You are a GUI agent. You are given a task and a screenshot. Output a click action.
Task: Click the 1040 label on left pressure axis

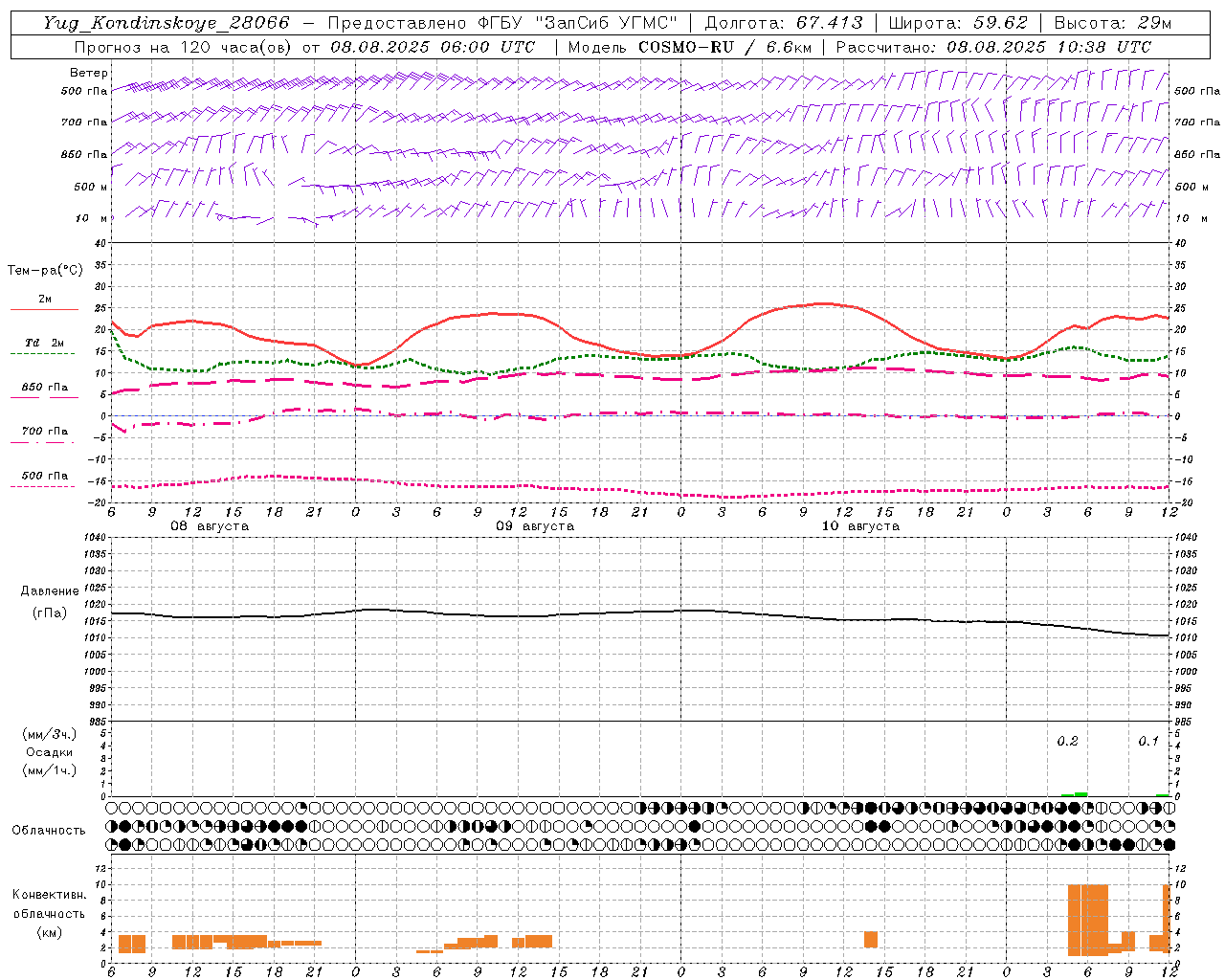coord(95,538)
